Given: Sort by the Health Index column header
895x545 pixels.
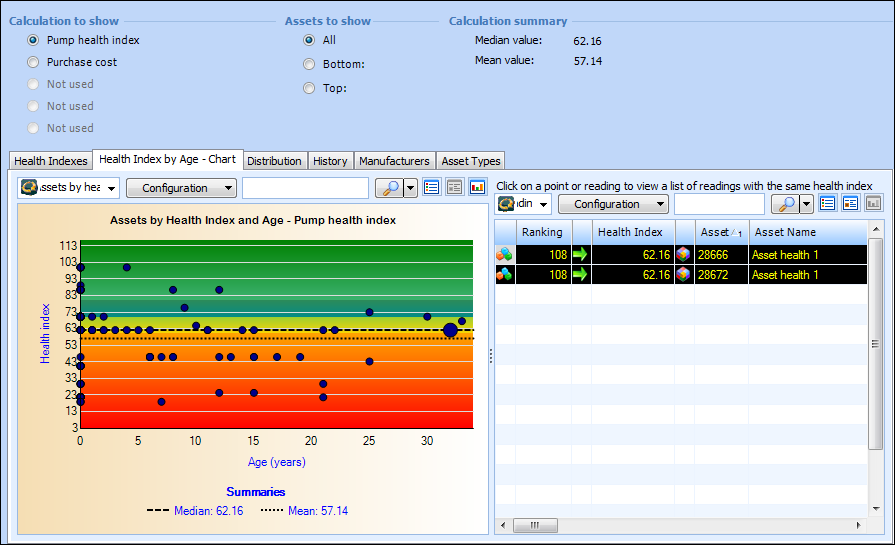Looking at the screenshot, I should [x=631, y=232].
